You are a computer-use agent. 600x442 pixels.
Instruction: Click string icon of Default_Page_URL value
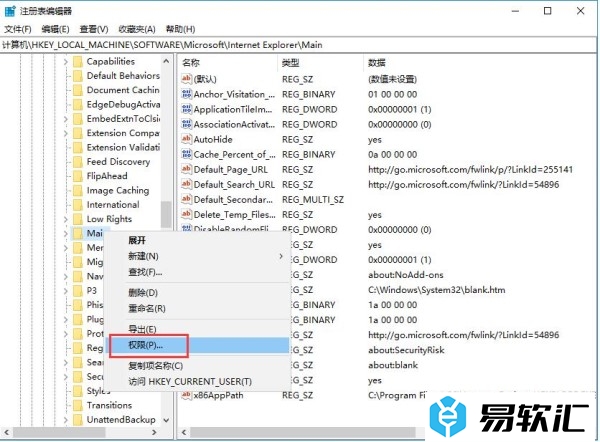pos(186,169)
